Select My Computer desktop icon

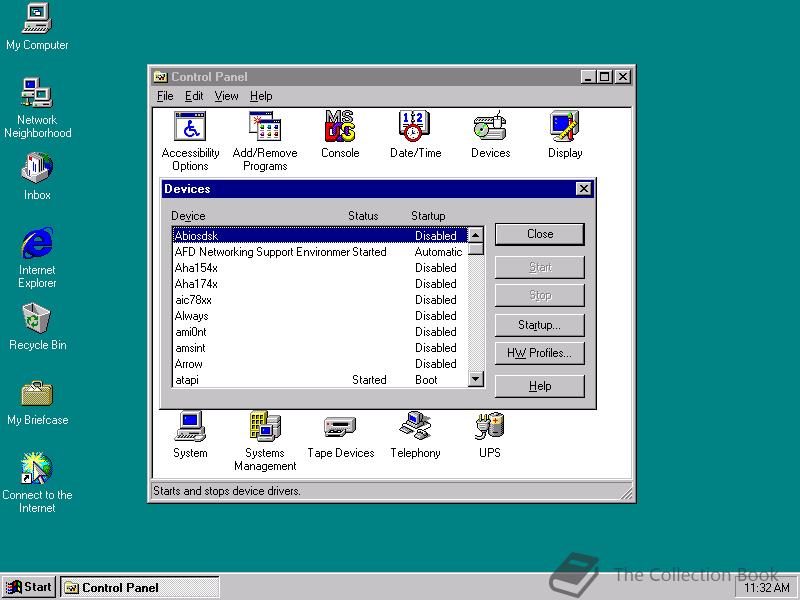37,27
